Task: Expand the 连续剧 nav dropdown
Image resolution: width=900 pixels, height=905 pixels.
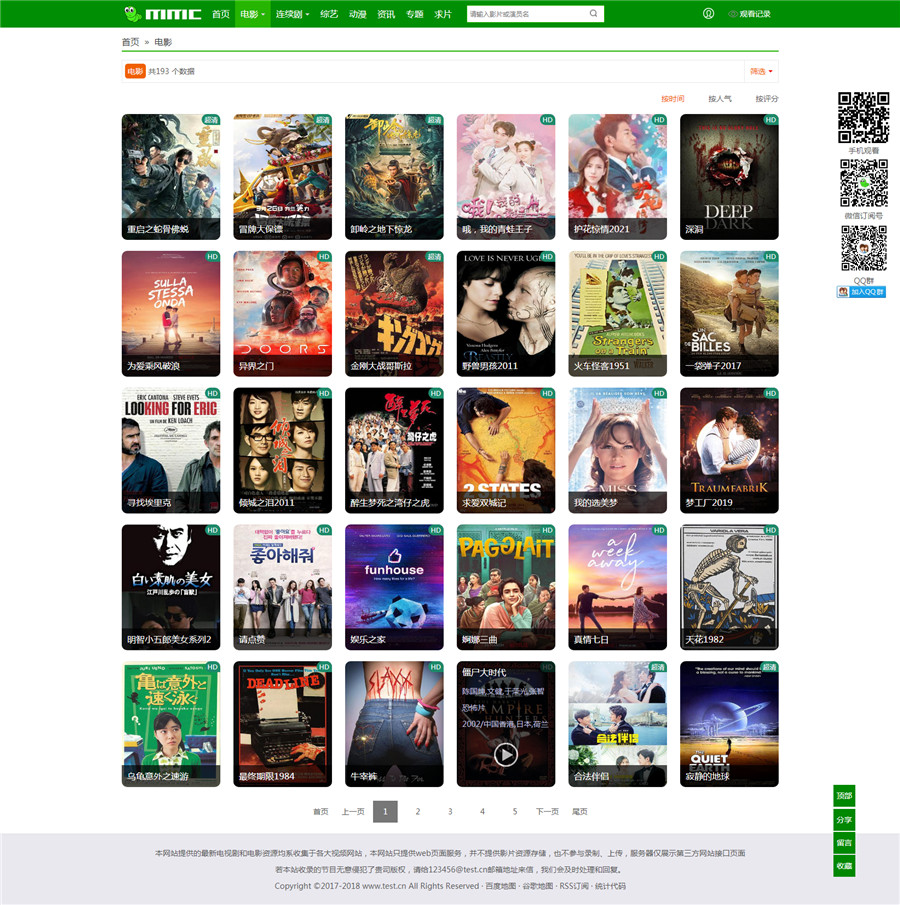Action: click(x=290, y=14)
